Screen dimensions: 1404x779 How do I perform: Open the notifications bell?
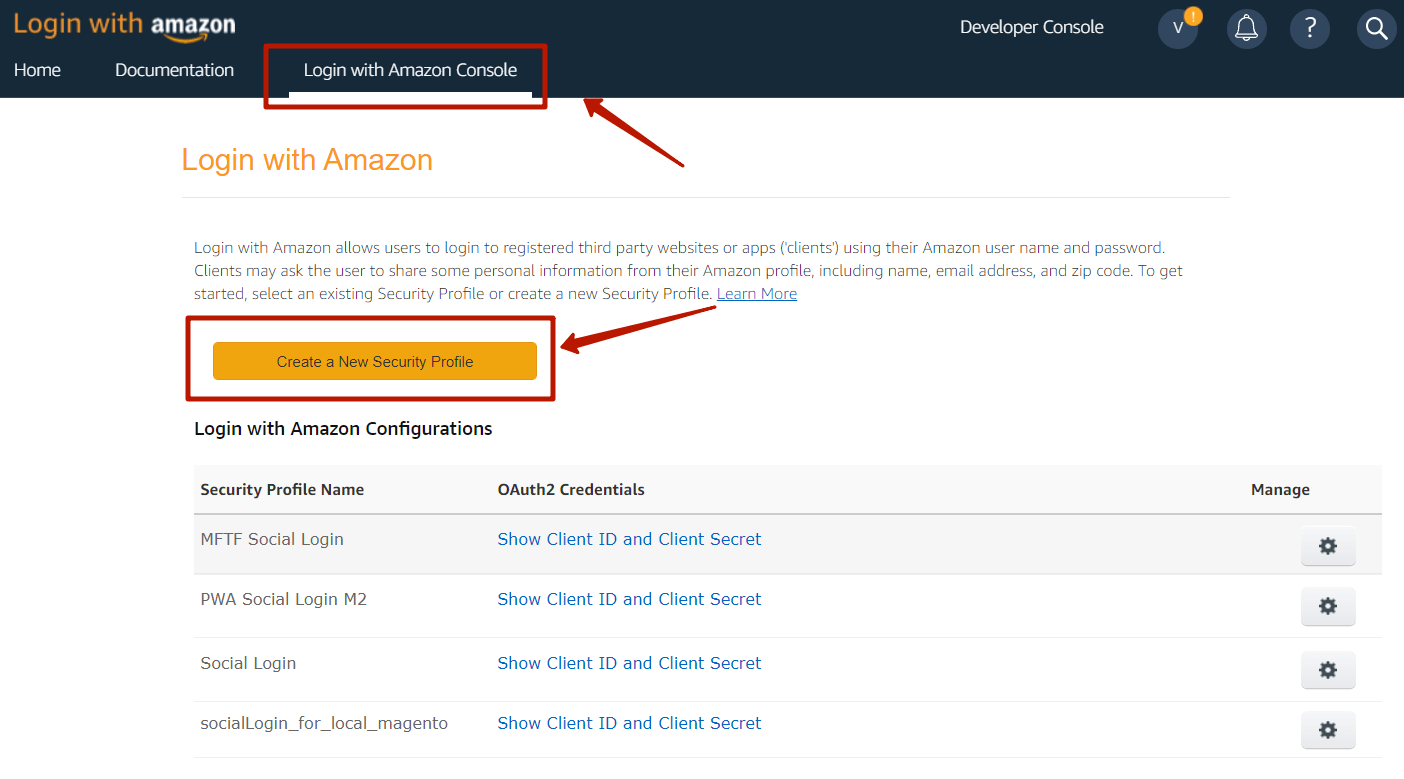pyautogui.click(x=1246, y=28)
